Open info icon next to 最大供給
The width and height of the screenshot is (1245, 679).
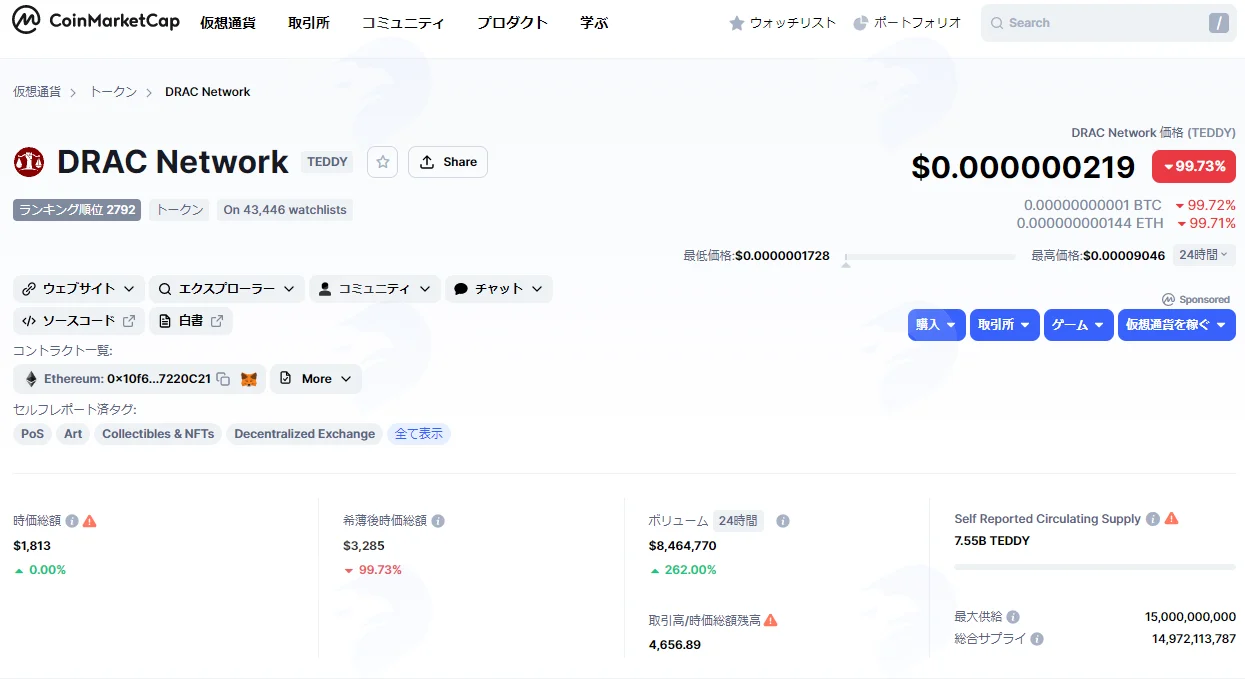(x=1013, y=617)
